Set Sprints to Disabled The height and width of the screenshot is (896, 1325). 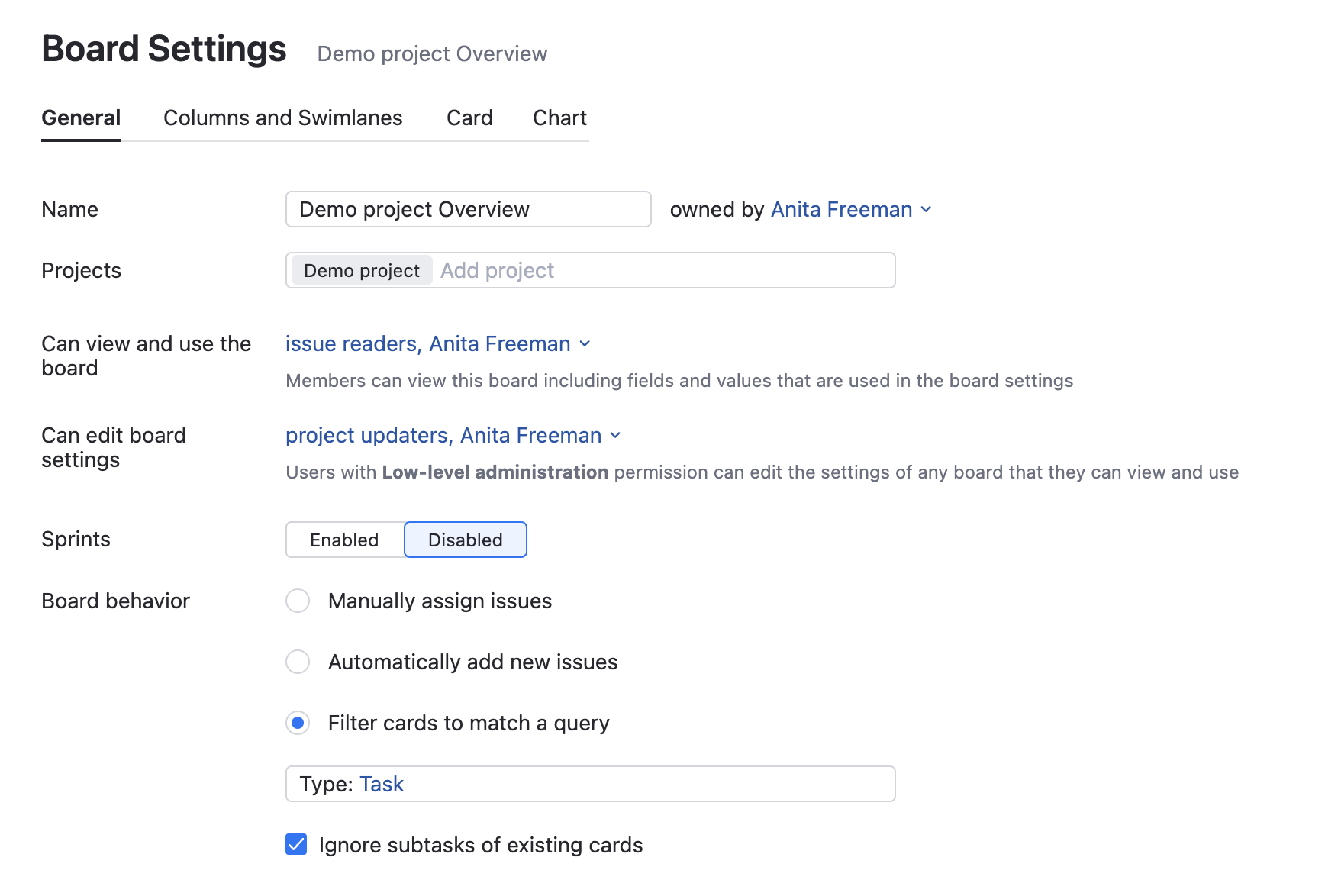pos(465,540)
